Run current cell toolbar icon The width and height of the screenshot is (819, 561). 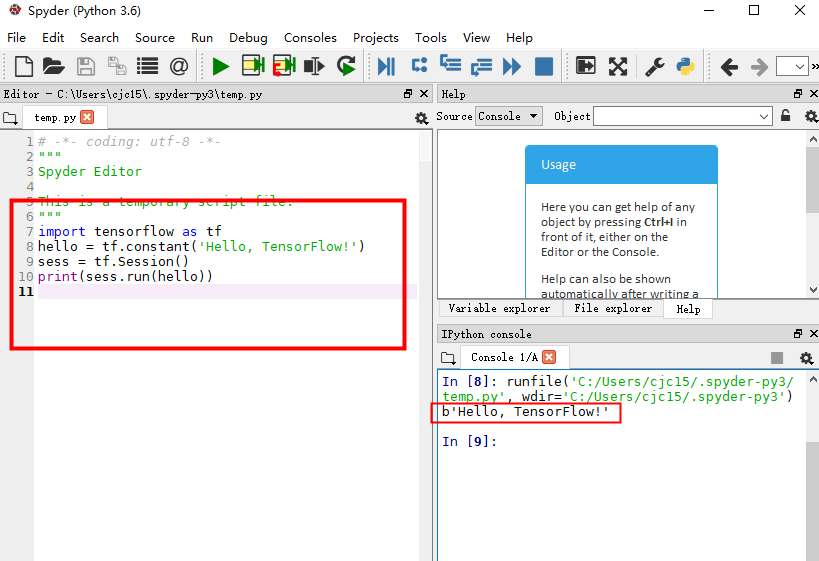253,66
